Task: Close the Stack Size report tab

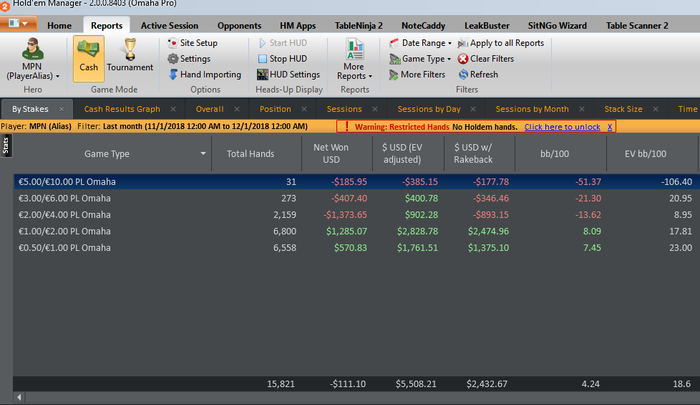Action: pos(655,109)
